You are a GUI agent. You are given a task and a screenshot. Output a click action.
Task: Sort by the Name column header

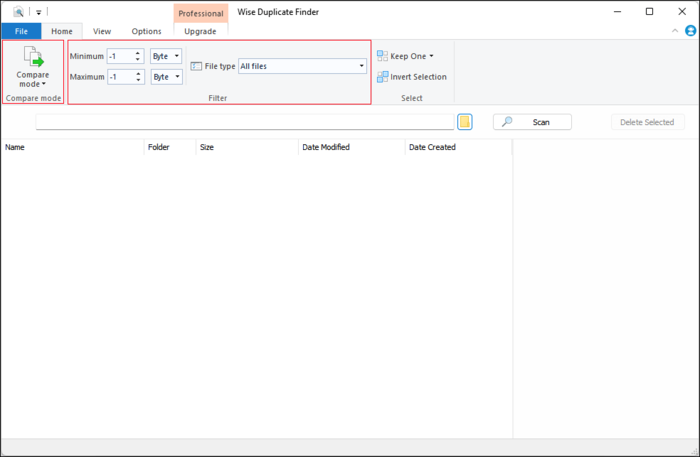click(72, 147)
